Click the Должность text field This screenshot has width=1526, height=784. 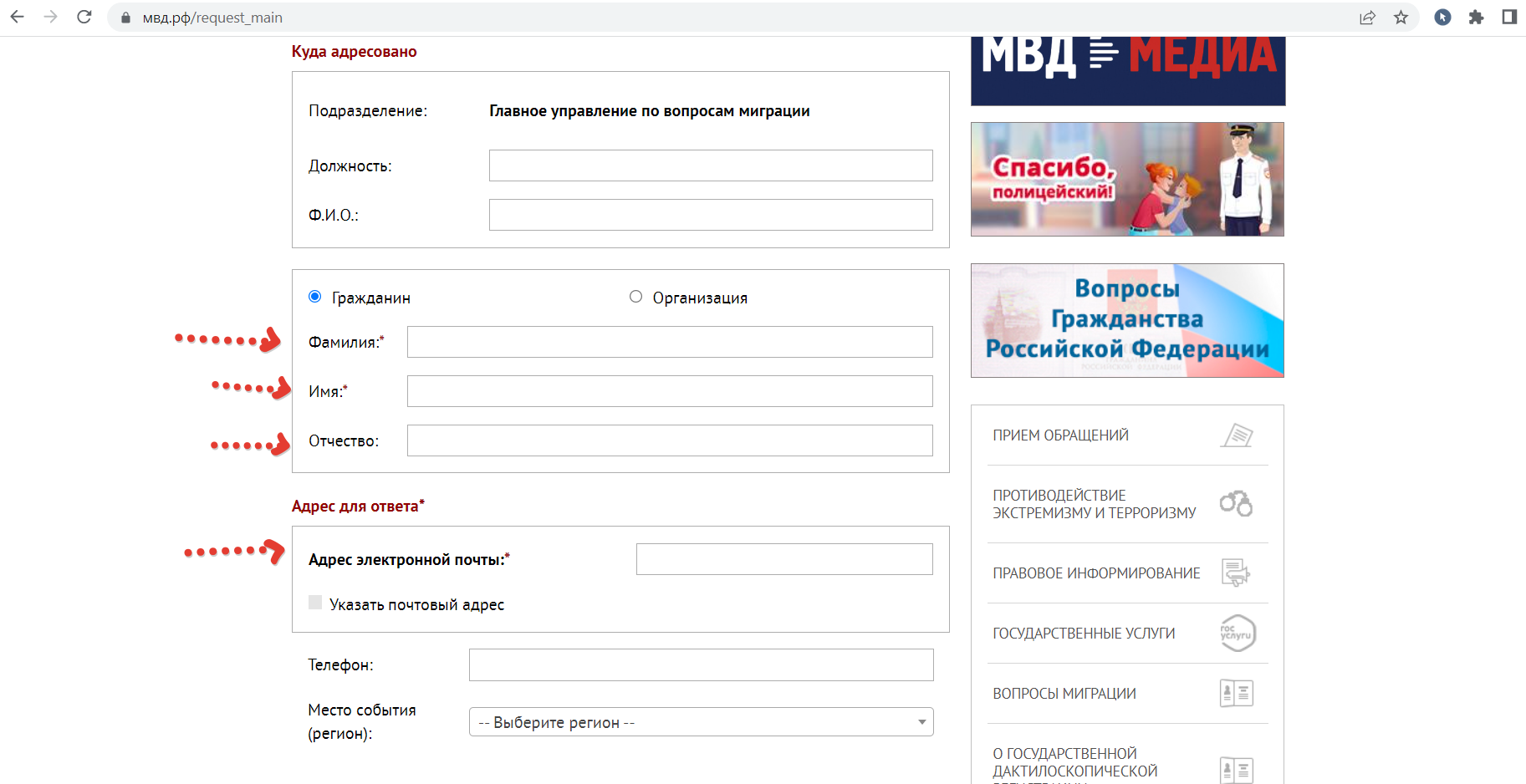pyautogui.click(x=710, y=165)
